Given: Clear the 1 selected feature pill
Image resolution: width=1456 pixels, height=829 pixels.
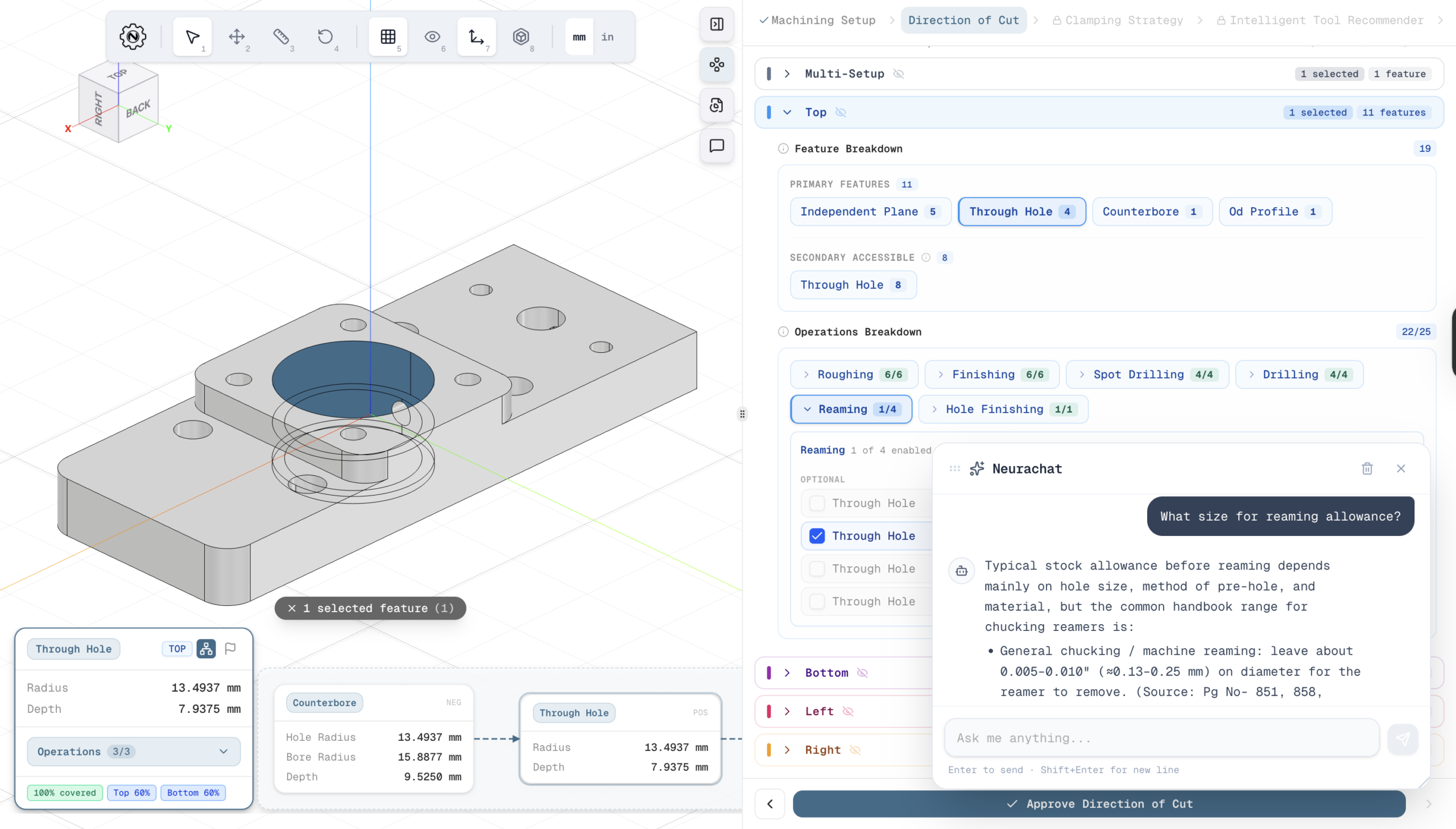Looking at the screenshot, I should click(292, 608).
